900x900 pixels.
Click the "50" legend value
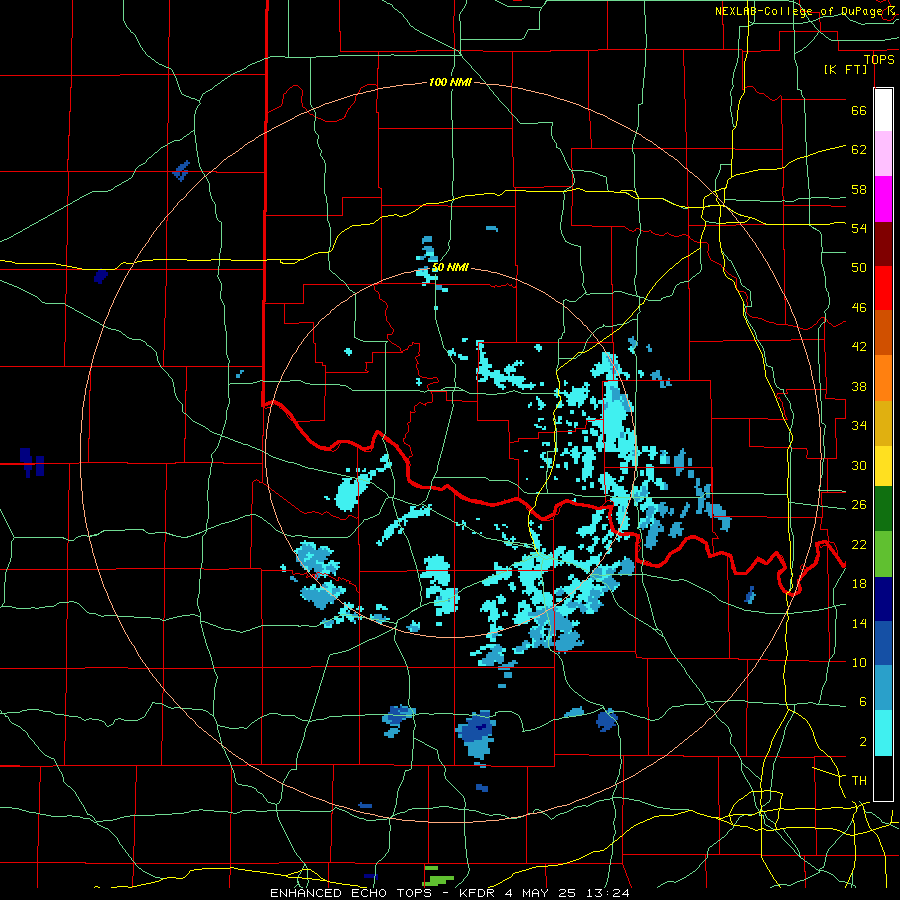[x=859, y=268]
